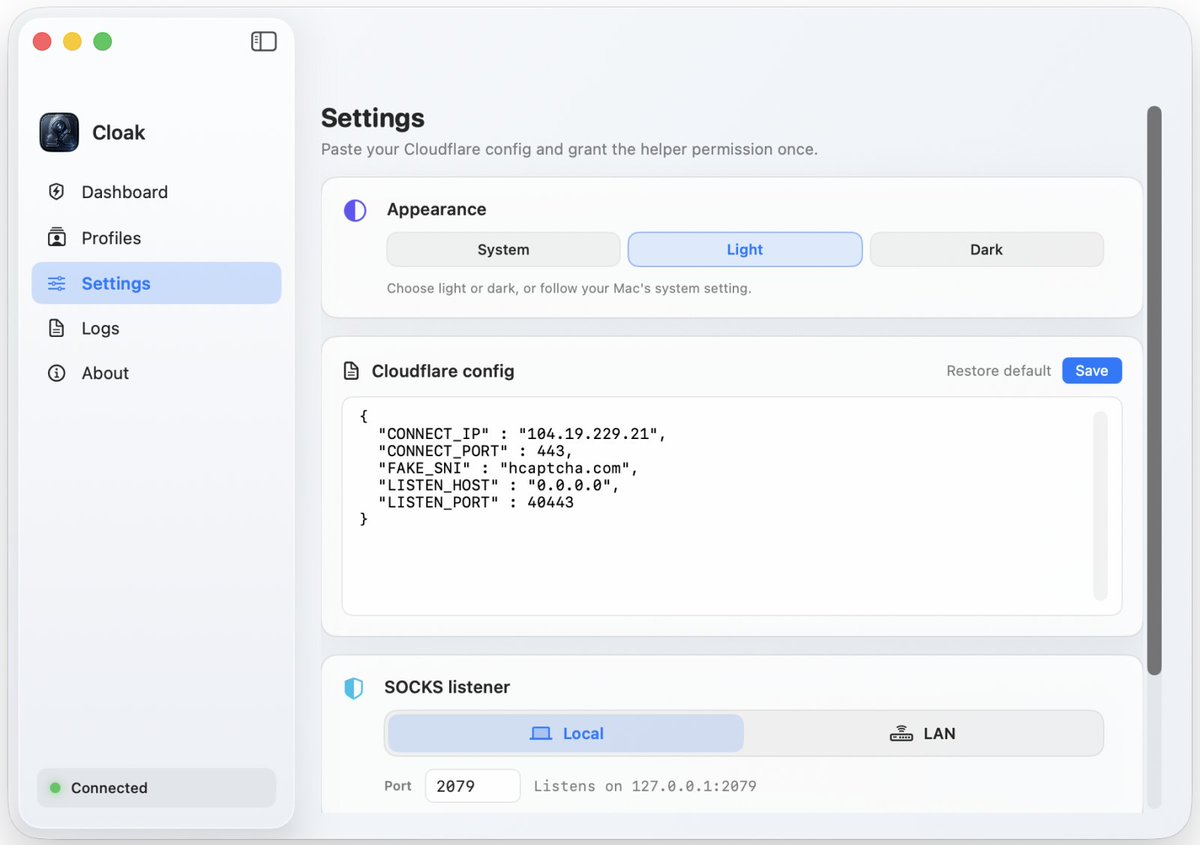The height and width of the screenshot is (845, 1200).
Task: Click the Port label
Action: 398,786
